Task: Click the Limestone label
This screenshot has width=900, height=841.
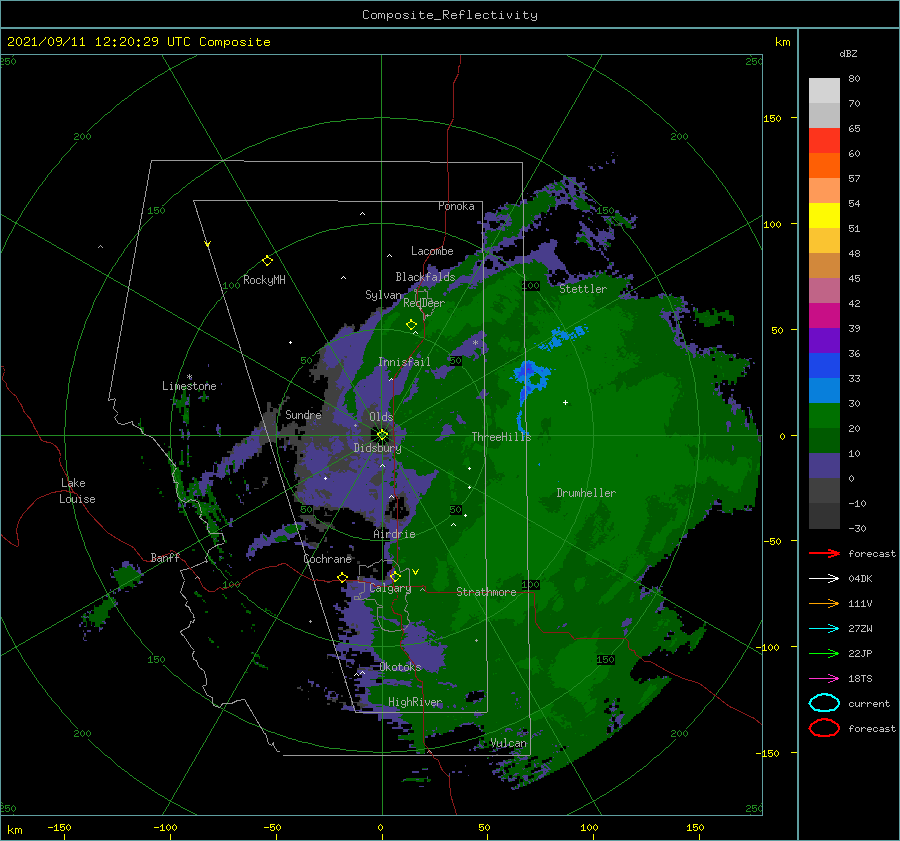Action: click(189, 386)
